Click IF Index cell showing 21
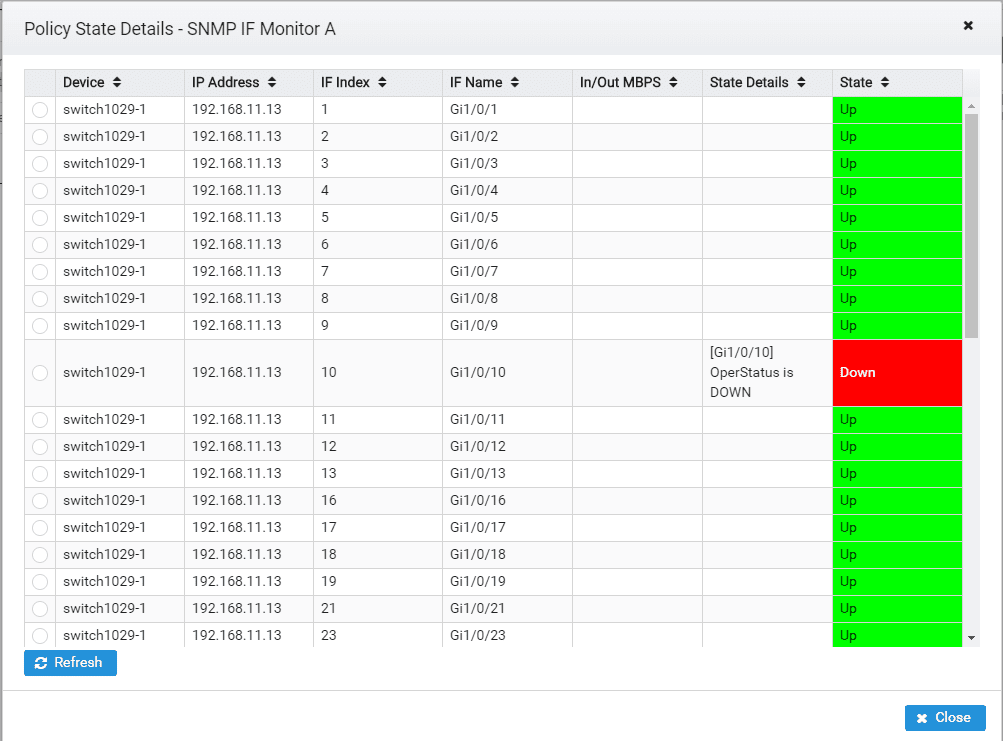The height and width of the screenshot is (741, 1003). pyautogui.click(x=378, y=609)
